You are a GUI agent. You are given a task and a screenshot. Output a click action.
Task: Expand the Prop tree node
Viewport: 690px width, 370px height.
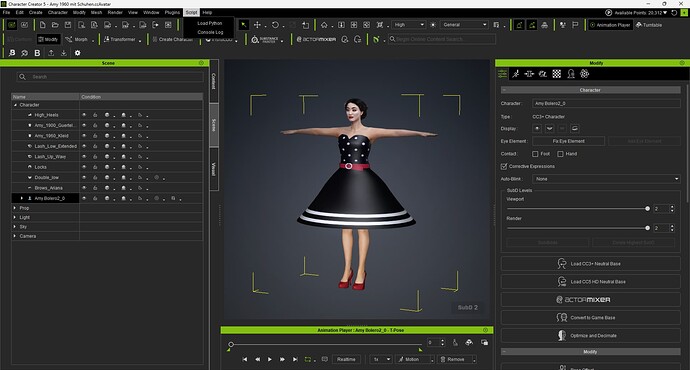[x=15, y=208]
